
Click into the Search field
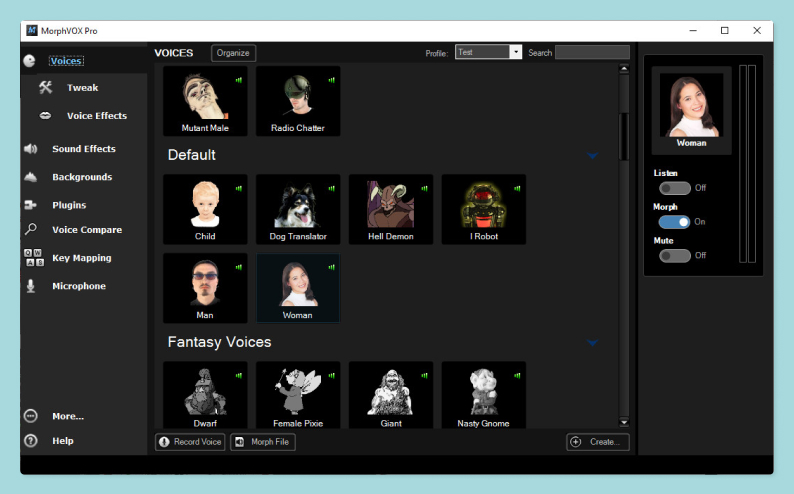(592, 52)
